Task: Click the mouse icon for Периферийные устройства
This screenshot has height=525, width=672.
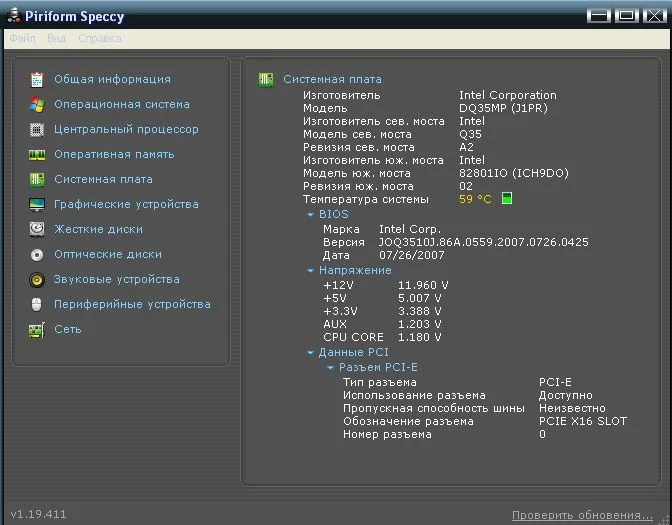Action: coord(37,305)
